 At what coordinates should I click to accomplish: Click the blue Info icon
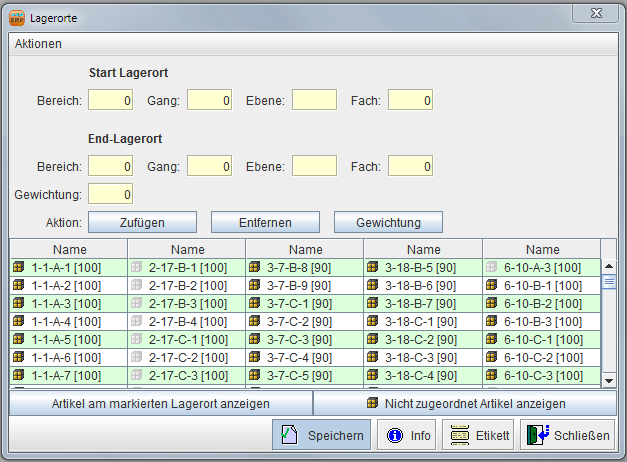[x=394, y=436]
